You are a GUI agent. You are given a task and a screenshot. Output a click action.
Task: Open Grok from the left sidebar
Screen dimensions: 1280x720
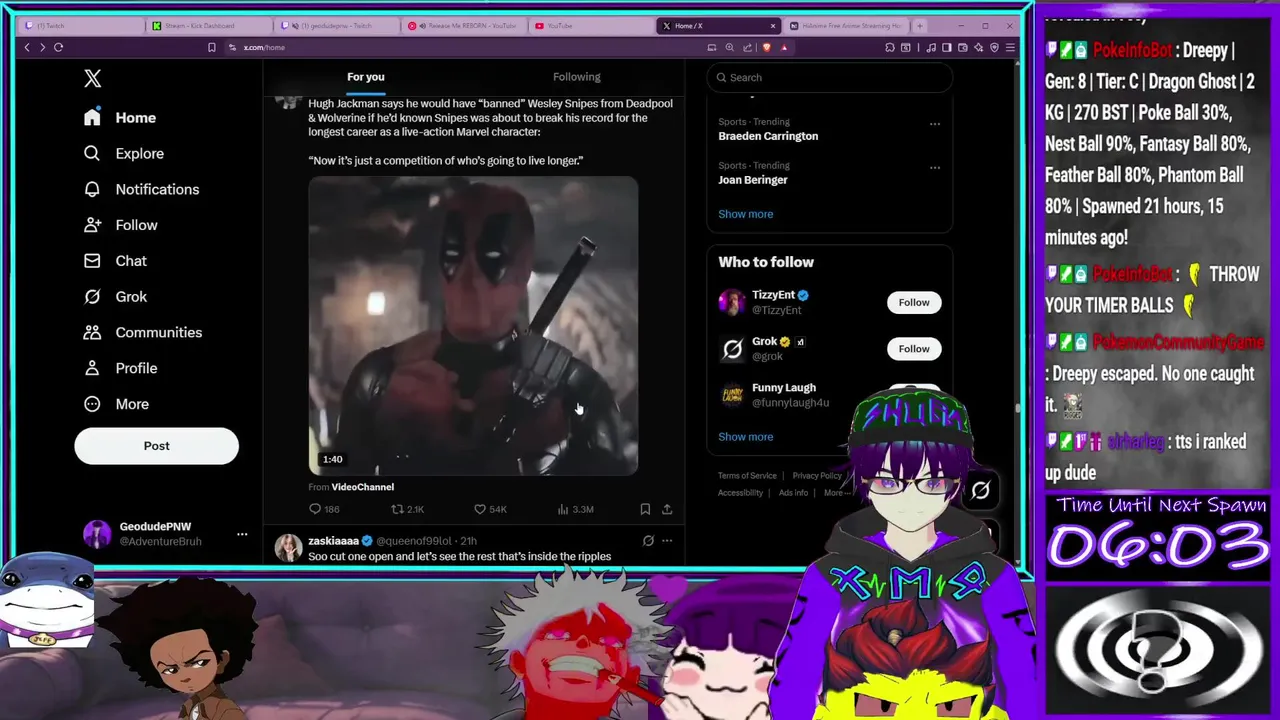(x=115, y=297)
